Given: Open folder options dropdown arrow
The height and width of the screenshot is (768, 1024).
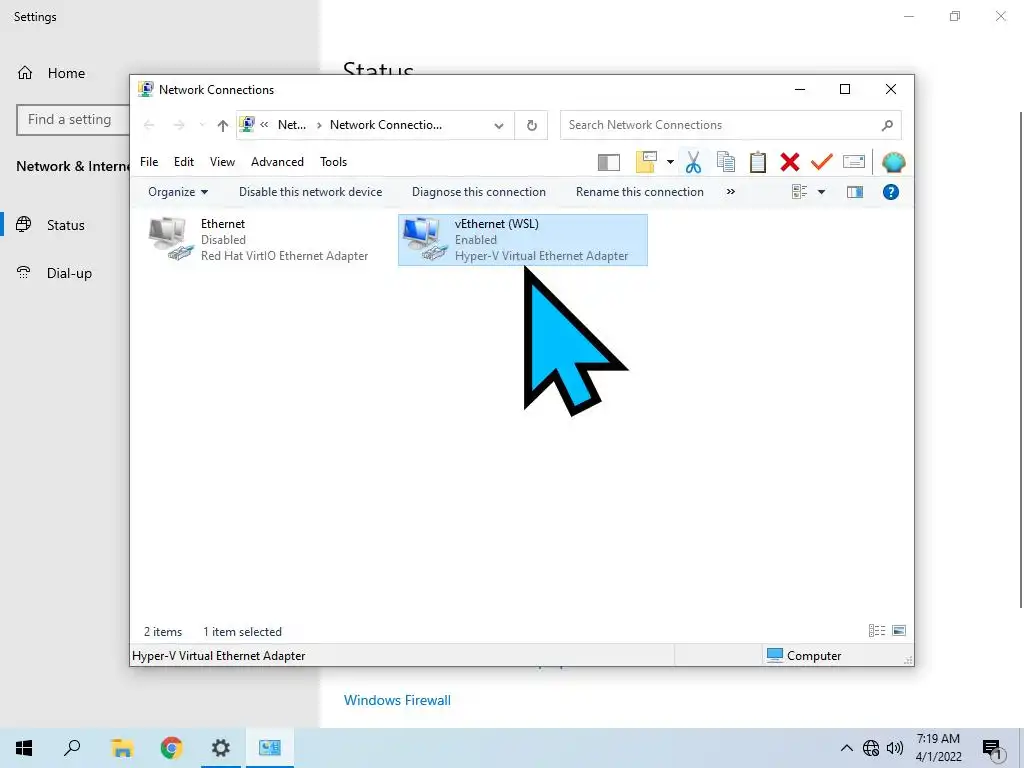Looking at the screenshot, I should 670,162.
